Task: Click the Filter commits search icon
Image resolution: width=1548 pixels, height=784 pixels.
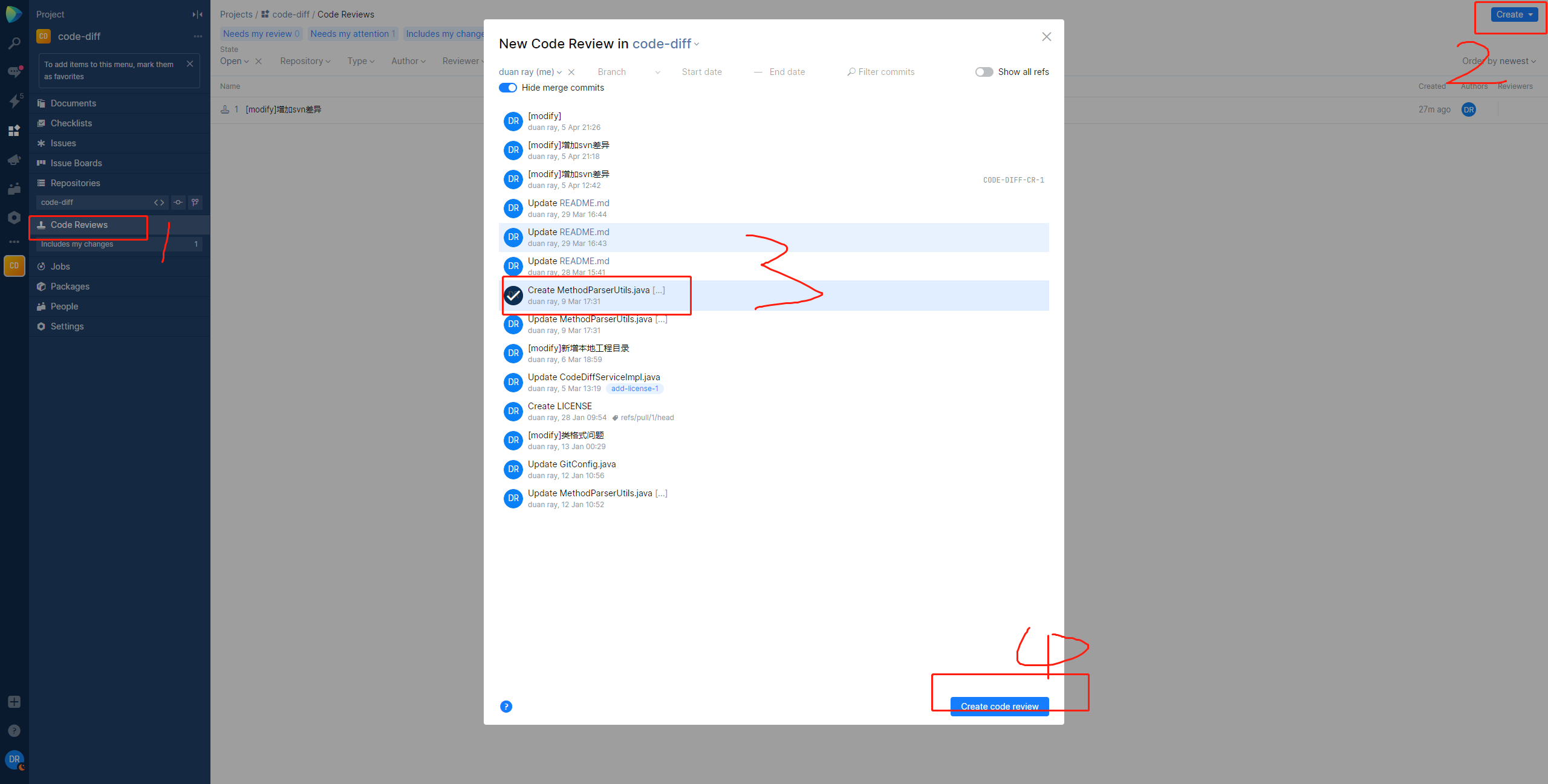Action: pyautogui.click(x=851, y=72)
